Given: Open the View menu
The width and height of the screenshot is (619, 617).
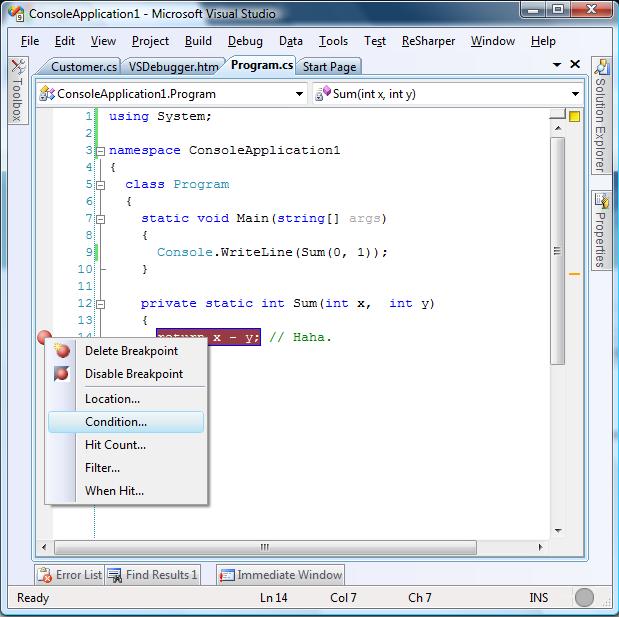Looking at the screenshot, I should [103, 41].
